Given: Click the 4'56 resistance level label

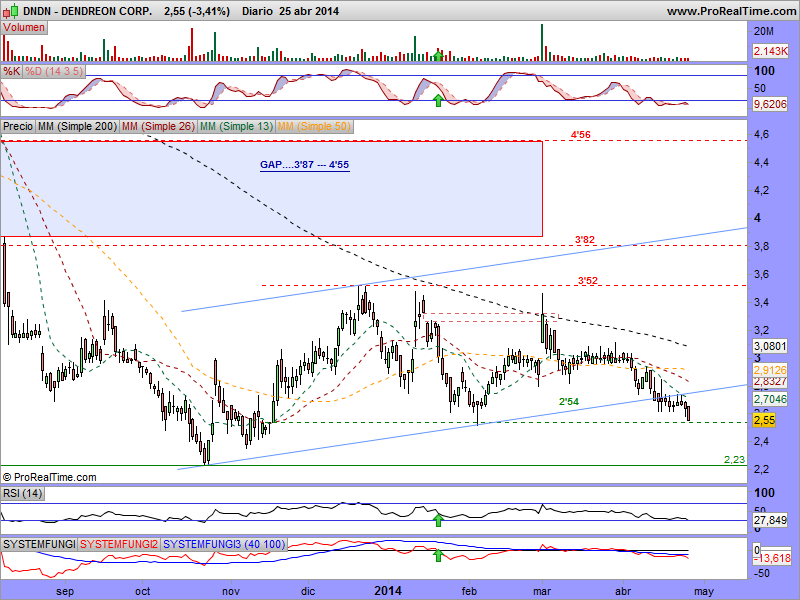Looking at the screenshot, I should [x=581, y=135].
